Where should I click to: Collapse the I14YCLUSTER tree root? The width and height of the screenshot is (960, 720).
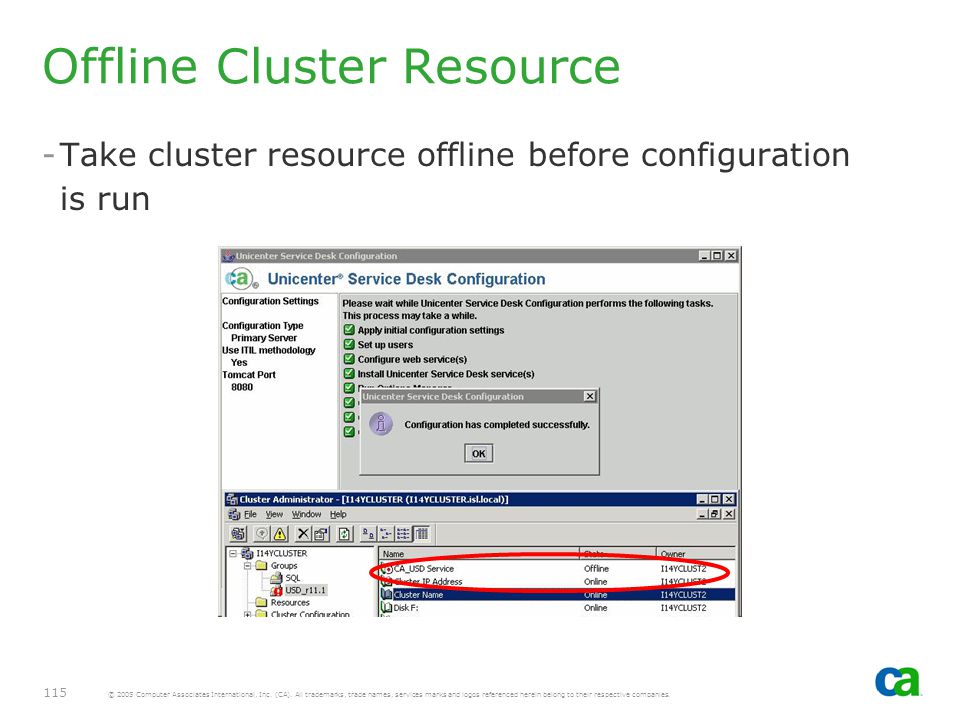tap(233, 553)
